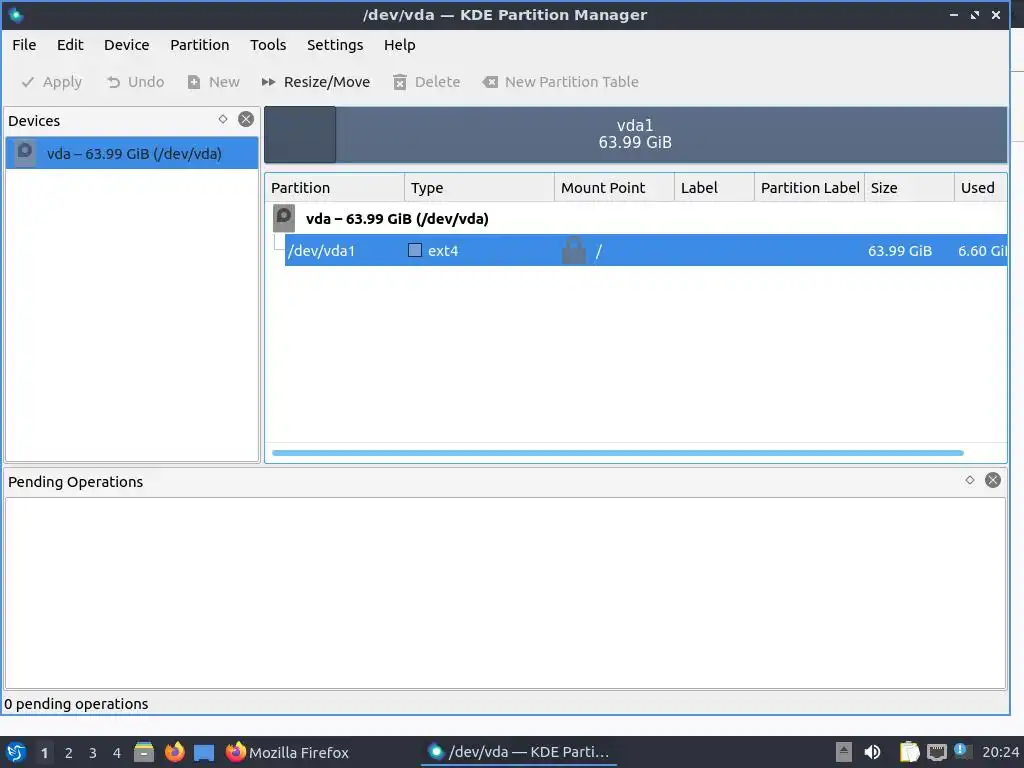Click the removable media tray icon

(x=844, y=752)
